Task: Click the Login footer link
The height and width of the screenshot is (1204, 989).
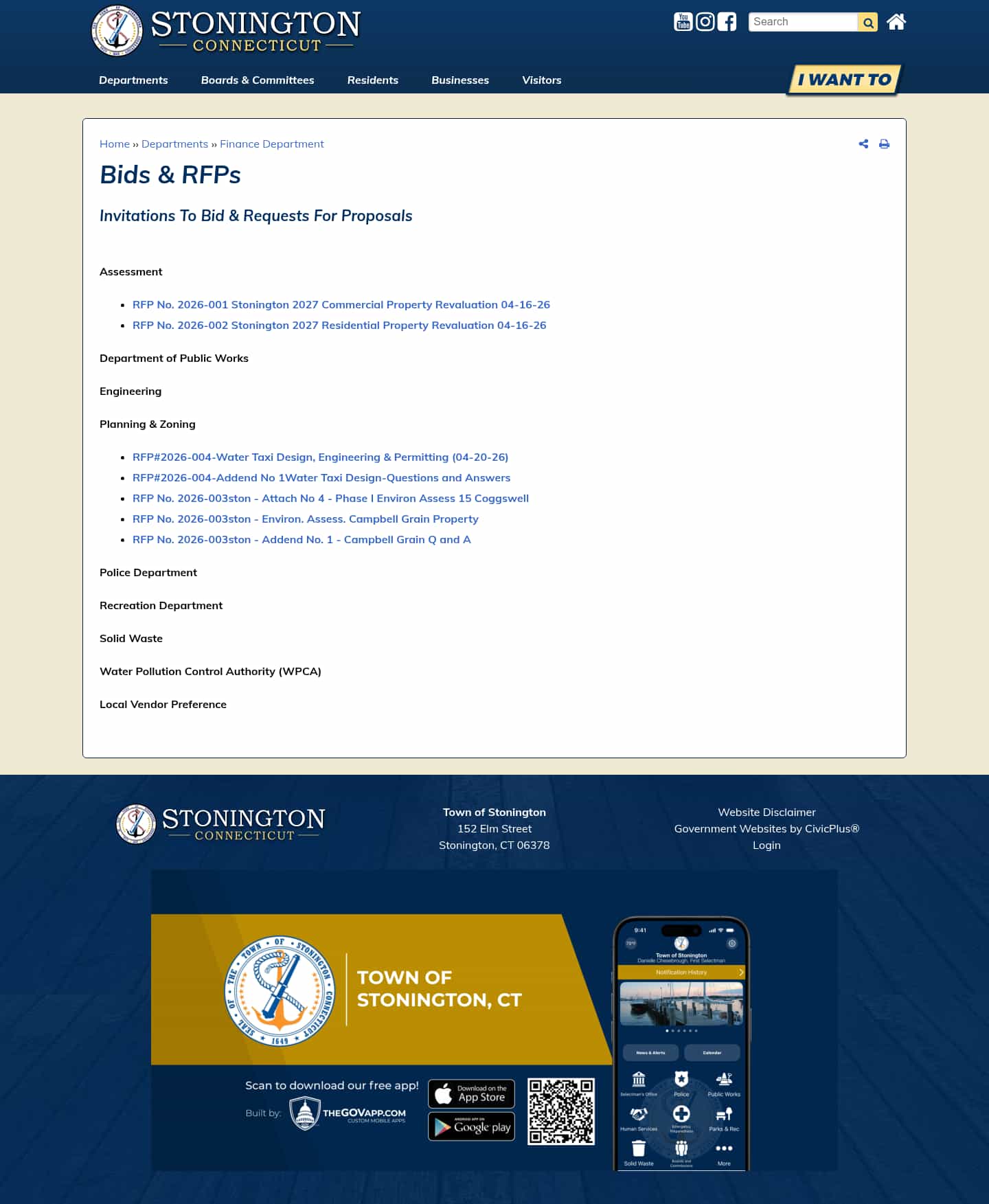Action: tap(766, 845)
